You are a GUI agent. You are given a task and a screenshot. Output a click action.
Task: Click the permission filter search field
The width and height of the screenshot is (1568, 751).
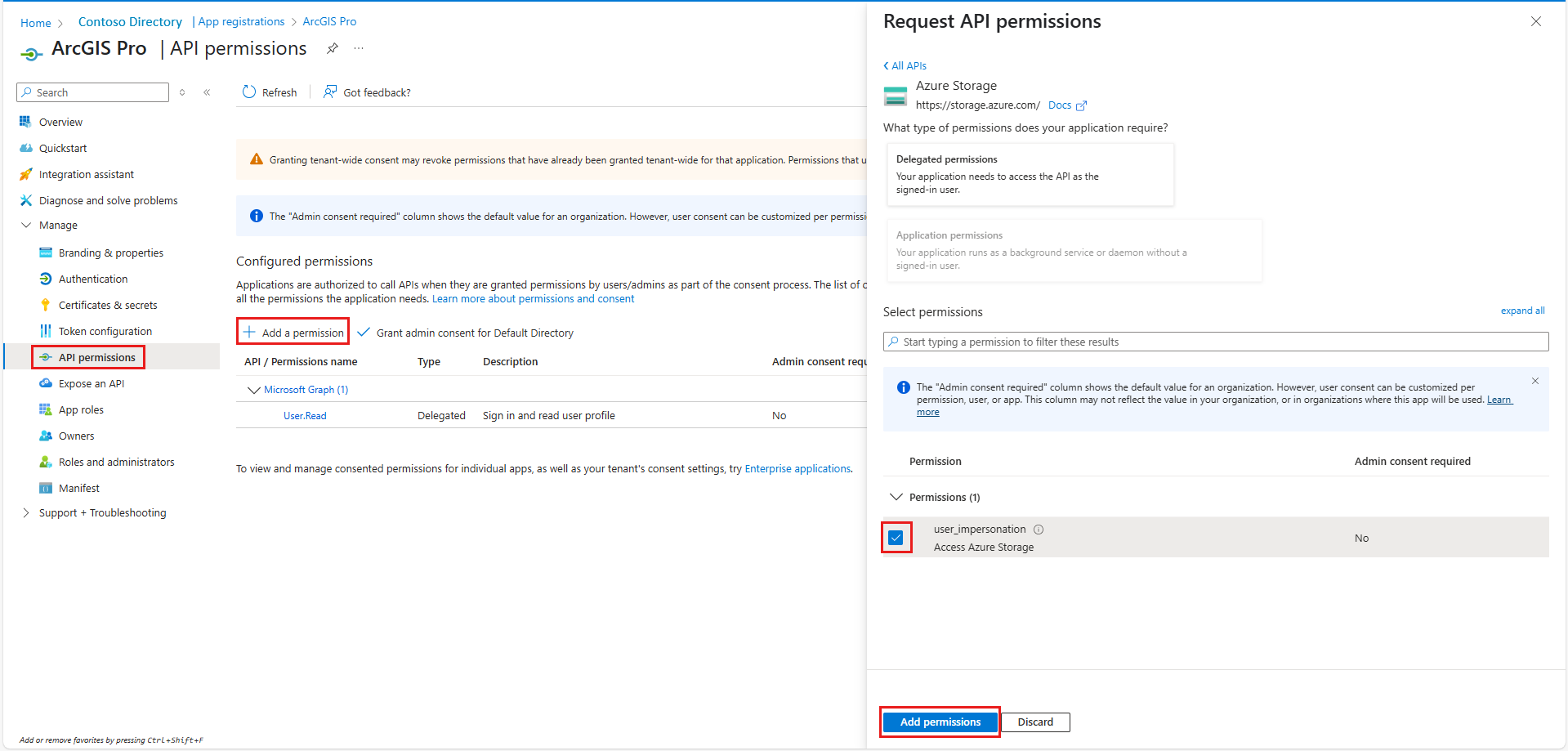pos(1216,342)
